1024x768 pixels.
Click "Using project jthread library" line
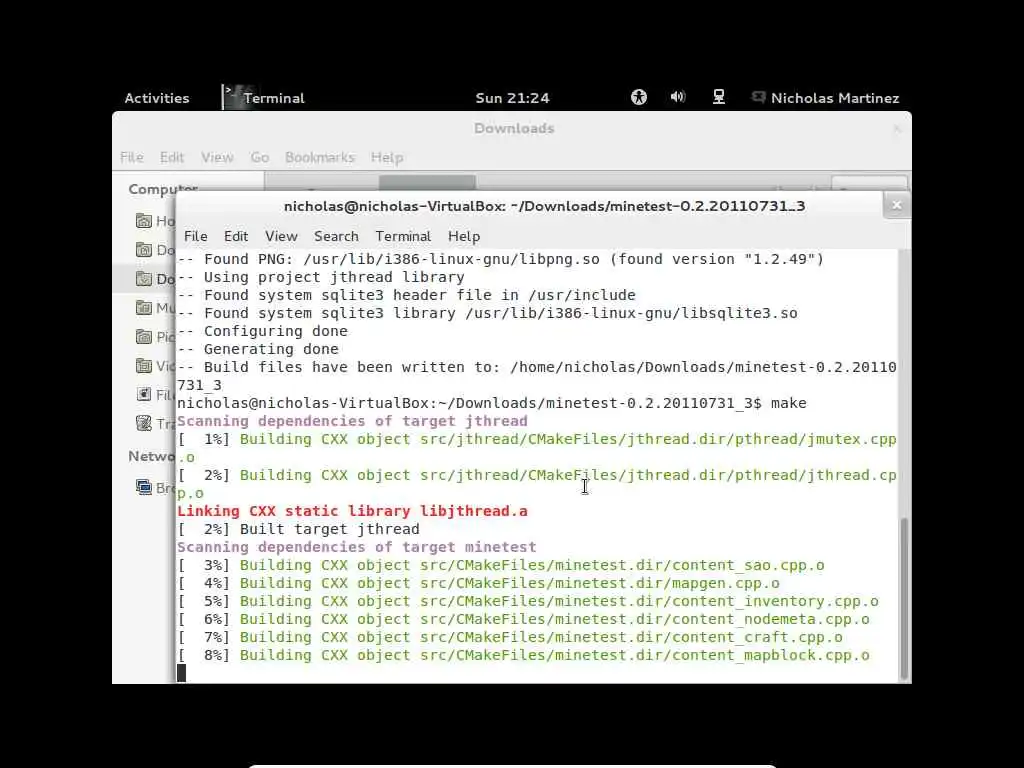point(321,277)
